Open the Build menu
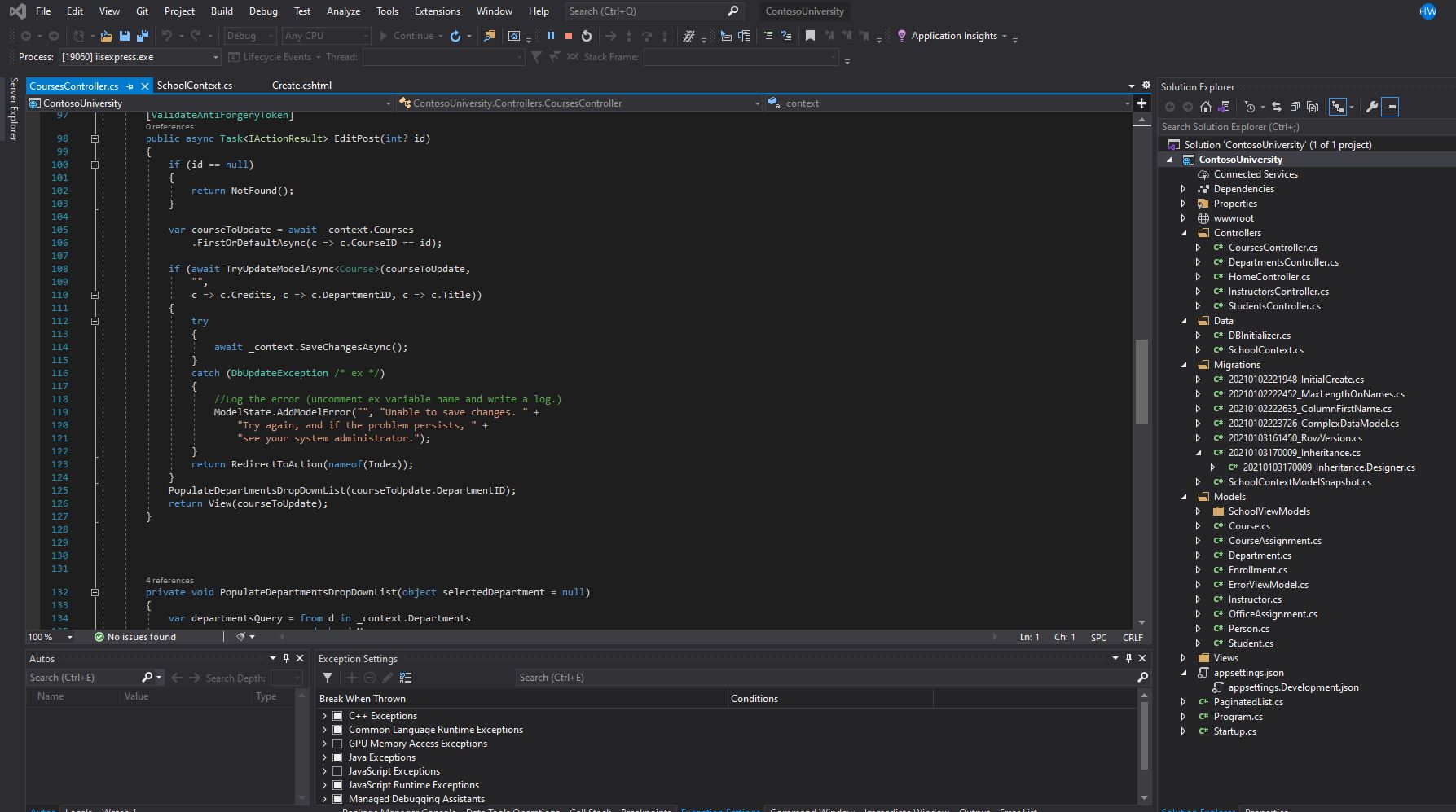1456x812 pixels. click(x=222, y=11)
